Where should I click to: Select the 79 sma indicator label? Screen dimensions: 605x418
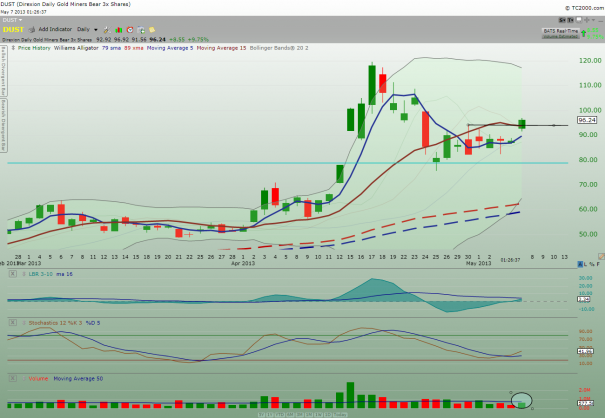[111, 48]
